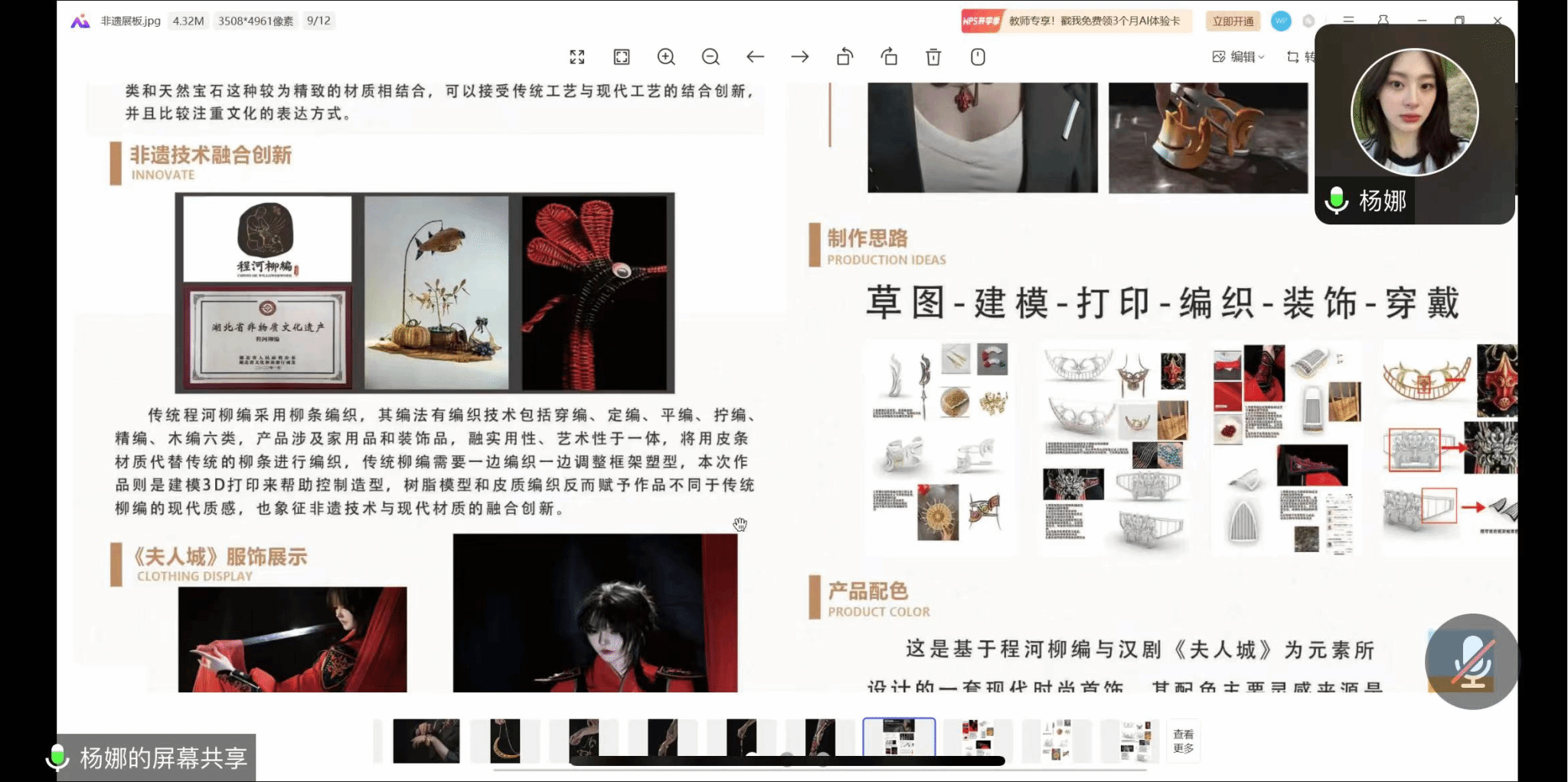Zoom in with the magnifier plus icon

tap(666, 57)
